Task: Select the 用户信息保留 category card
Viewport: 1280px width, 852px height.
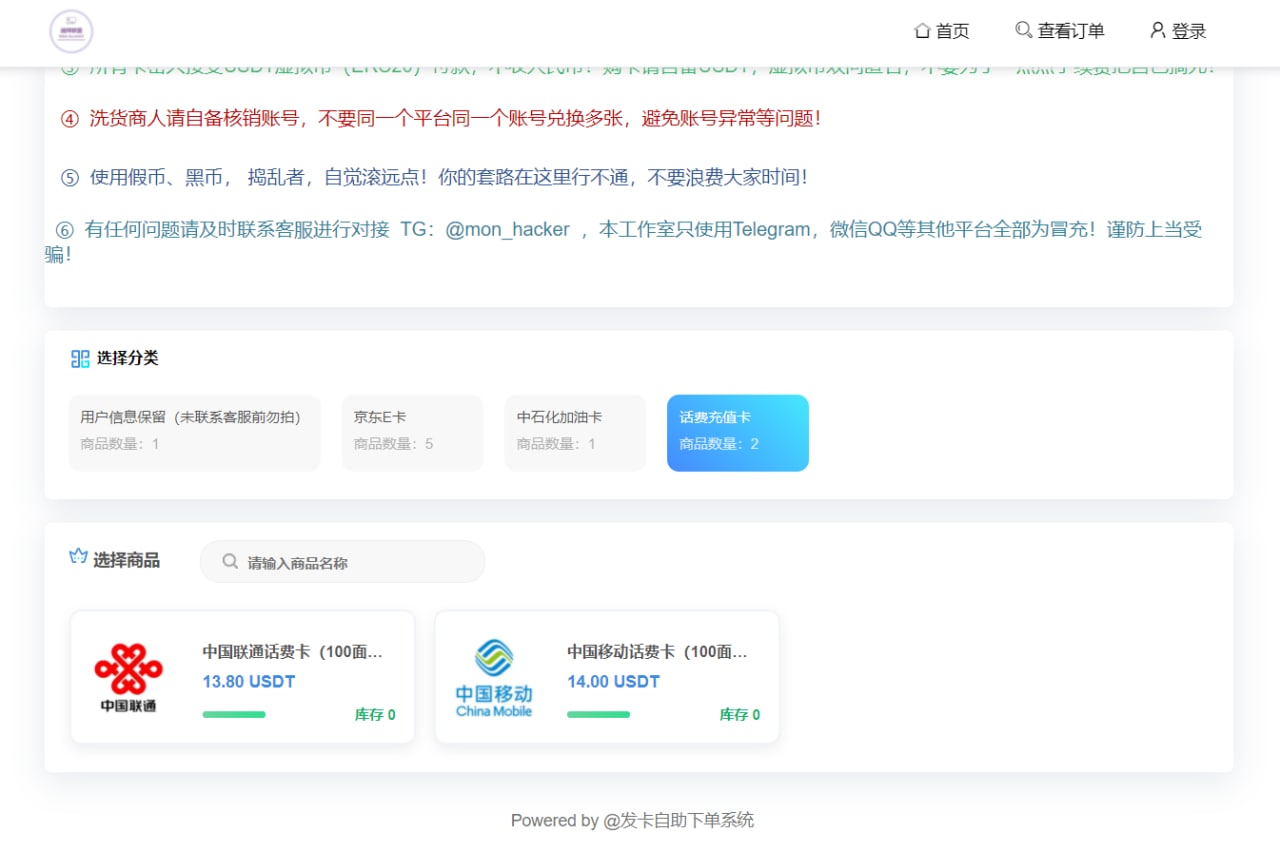Action: pos(194,432)
